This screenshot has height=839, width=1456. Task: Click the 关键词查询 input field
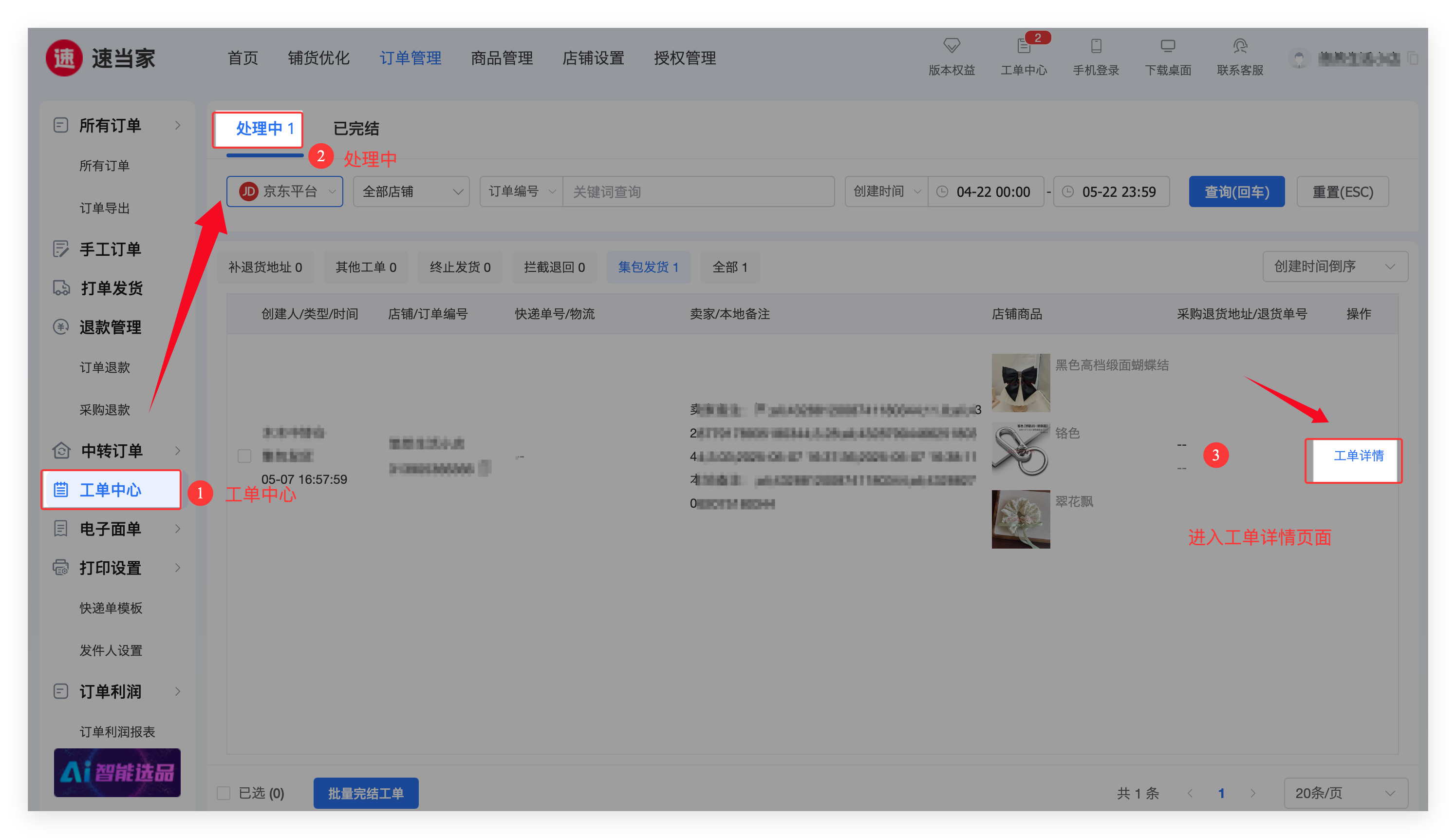point(697,191)
